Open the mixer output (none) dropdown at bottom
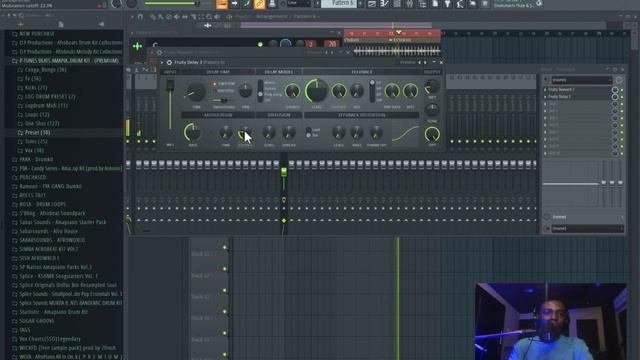Screen dimensions: 640x360 point(587,229)
